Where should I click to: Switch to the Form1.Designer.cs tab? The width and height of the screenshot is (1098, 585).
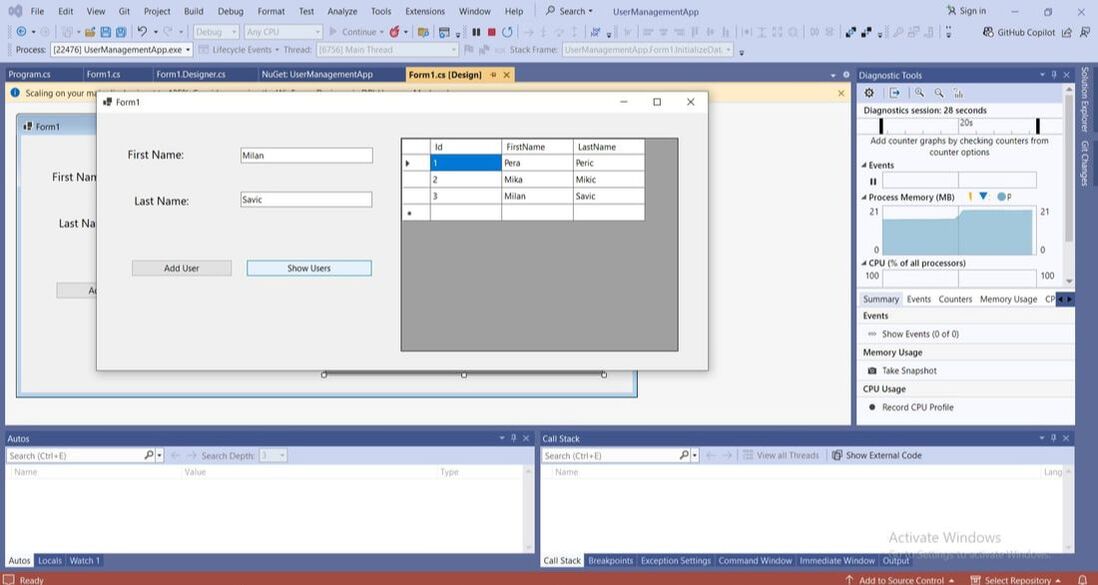point(190,74)
